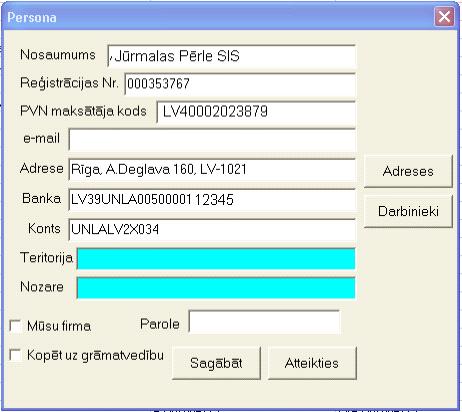Save the record with the Sagābāt button

click(216, 363)
